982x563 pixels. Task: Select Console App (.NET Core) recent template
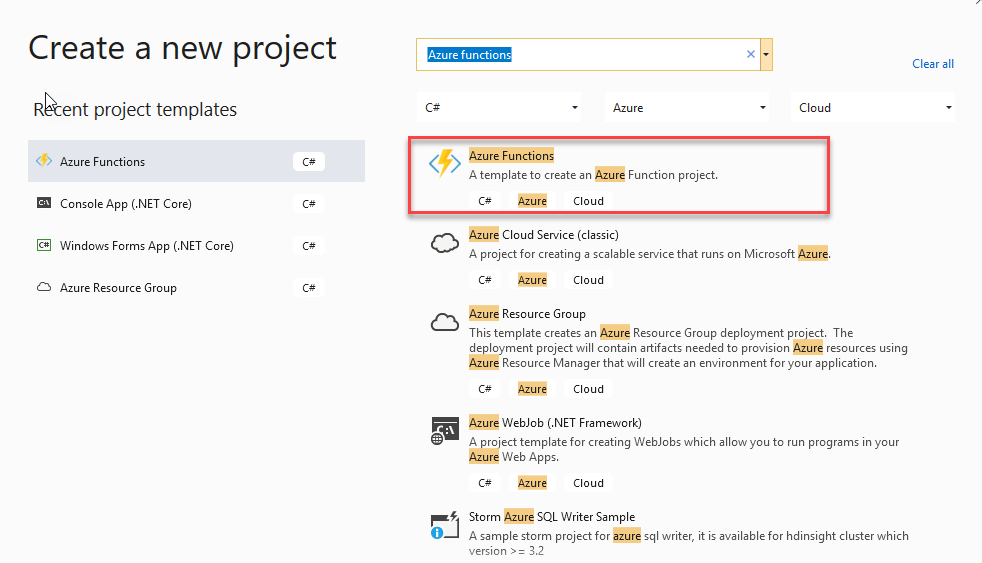tap(196, 203)
